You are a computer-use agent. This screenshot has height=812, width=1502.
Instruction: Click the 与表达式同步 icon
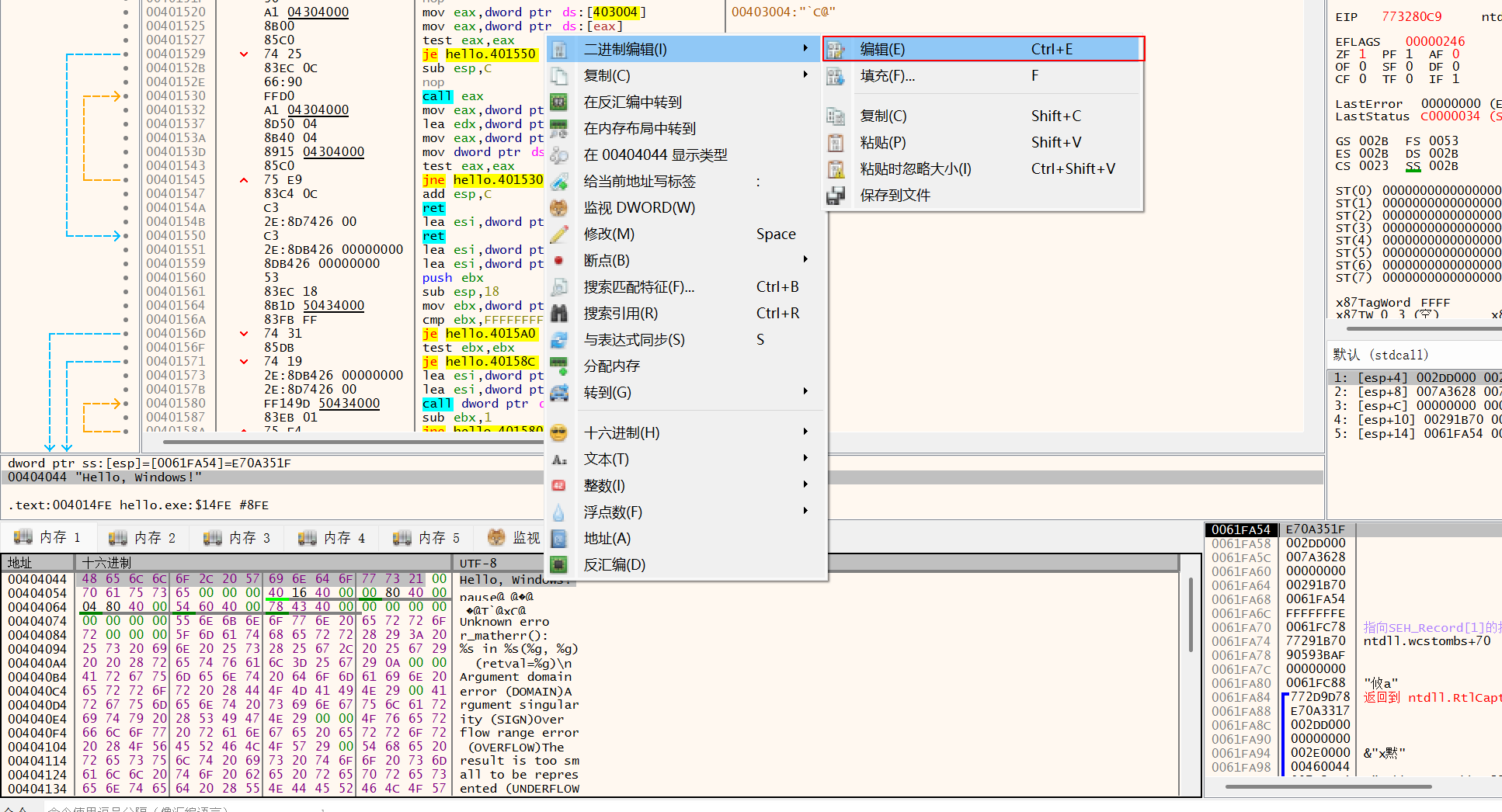pos(559,340)
